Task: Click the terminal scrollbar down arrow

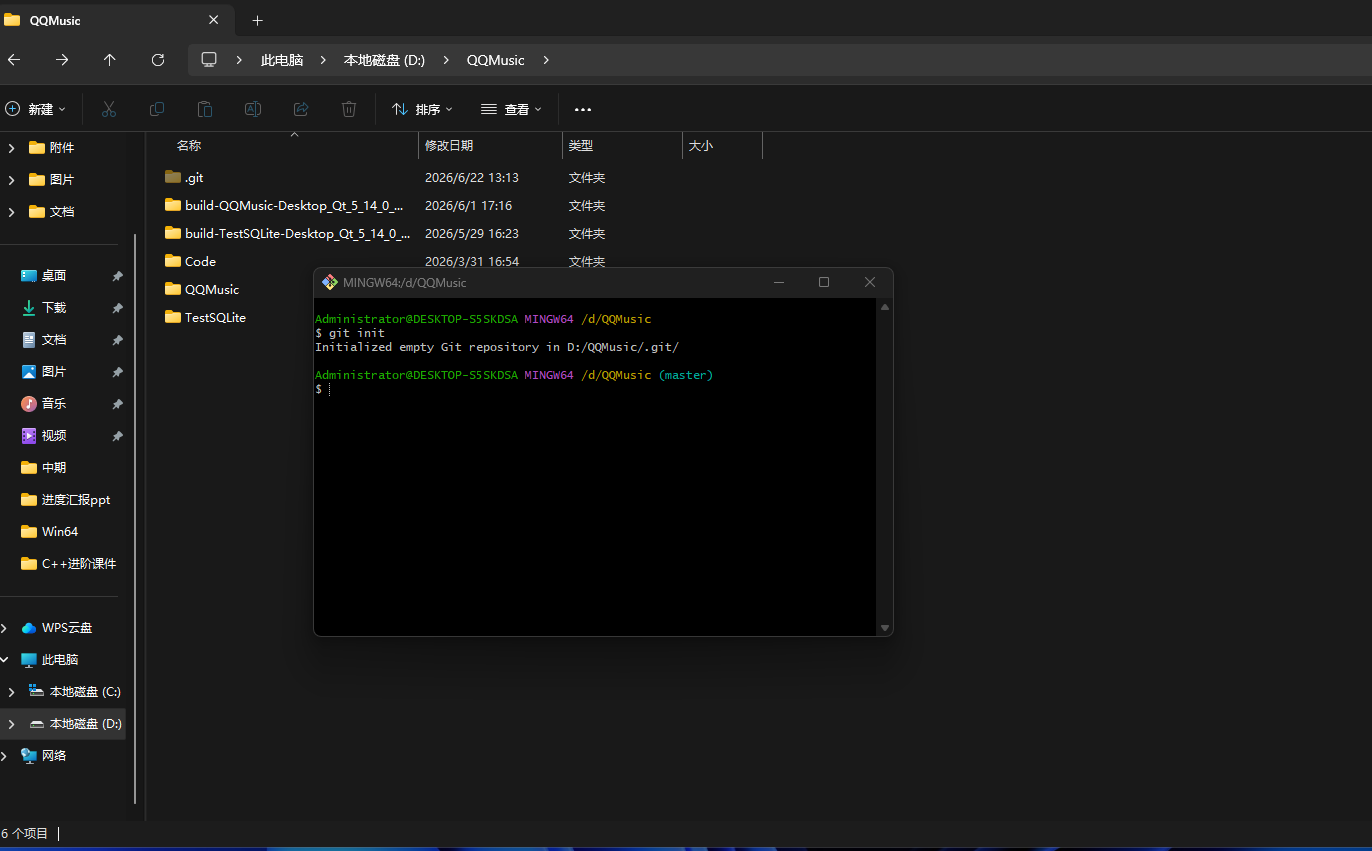Action: click(x=884, y=628)
